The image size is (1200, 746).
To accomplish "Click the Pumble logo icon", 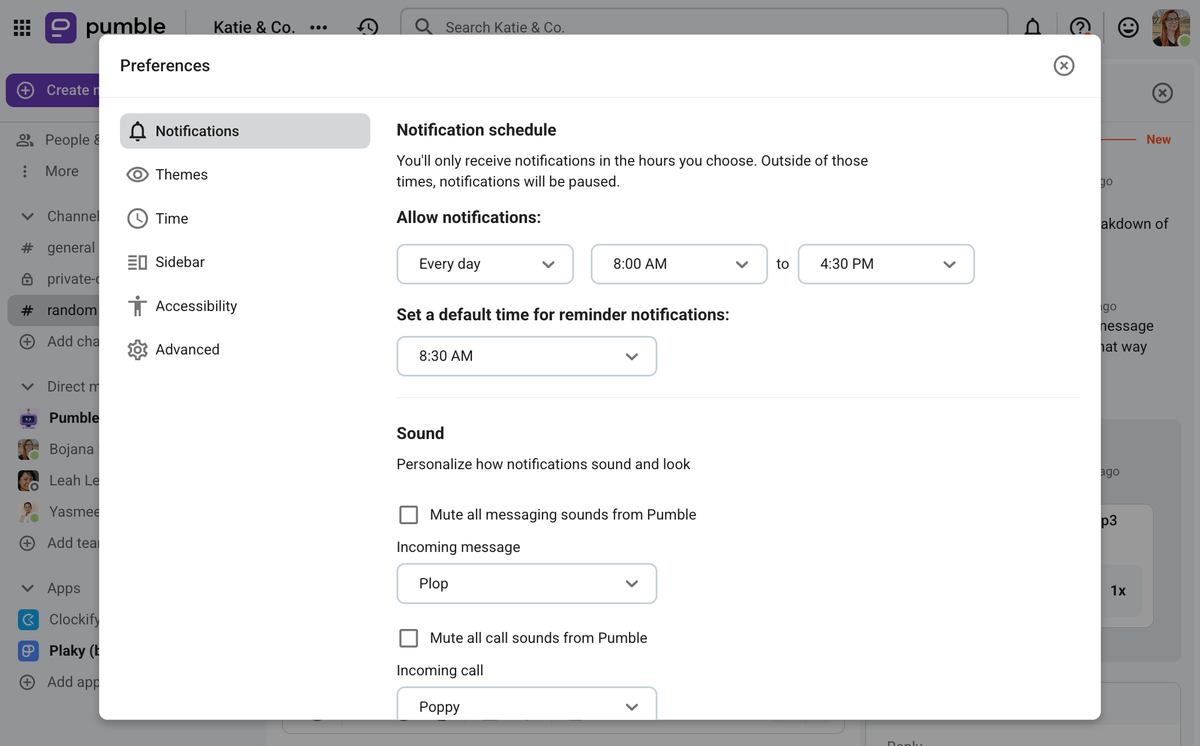I will click(x=61, y=27).
